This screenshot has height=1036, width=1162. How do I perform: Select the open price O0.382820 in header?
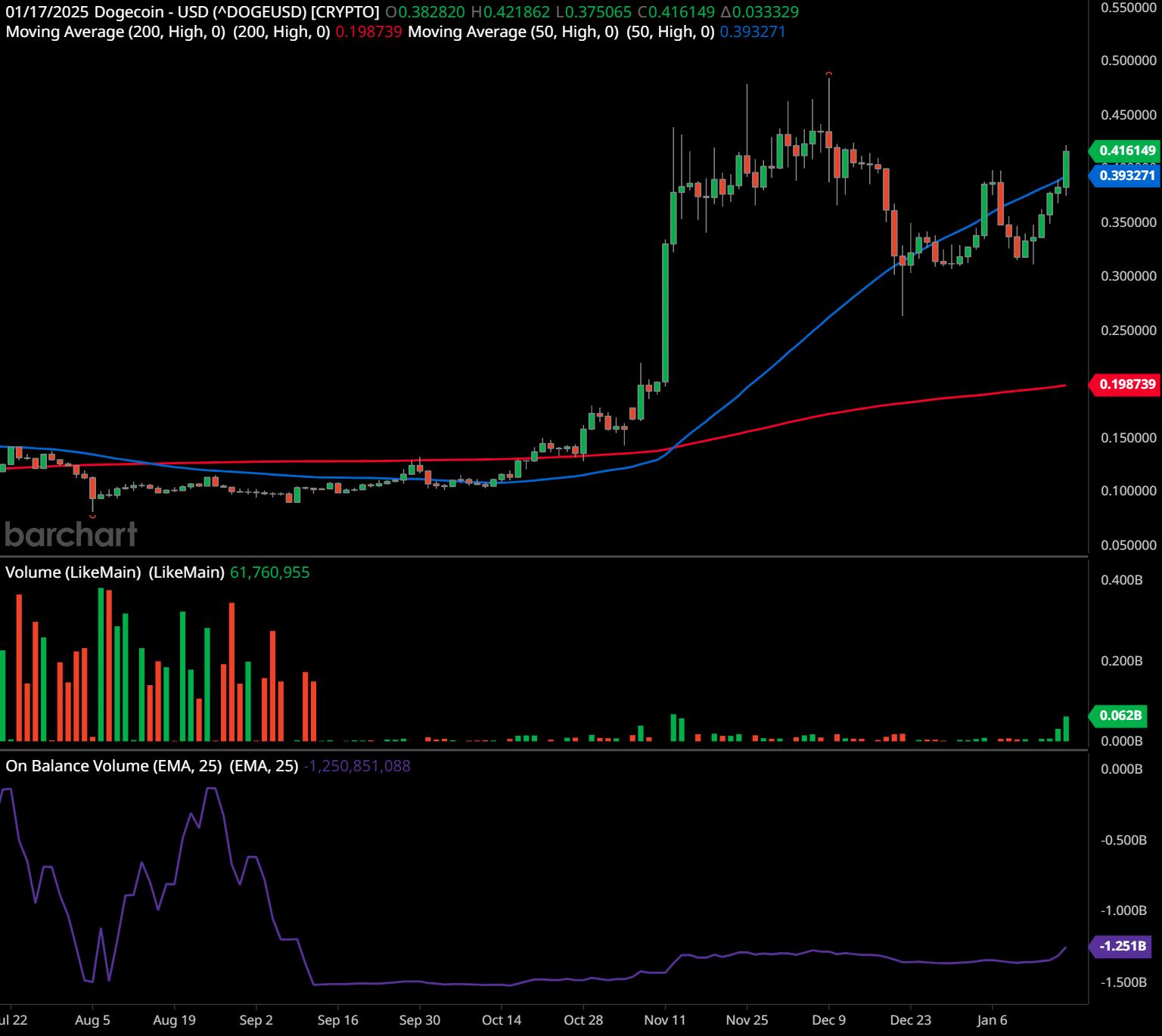[425, 12]
